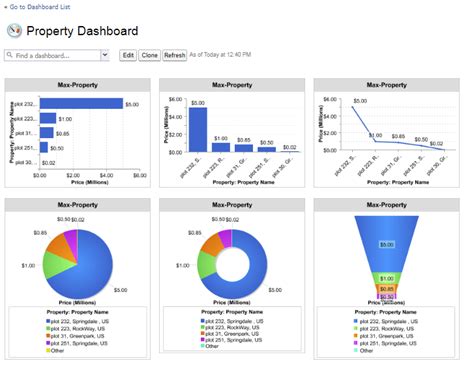Click the $0.50 bar in horizontal bar chart
This screenshot has height=376, width=474.
44,147
